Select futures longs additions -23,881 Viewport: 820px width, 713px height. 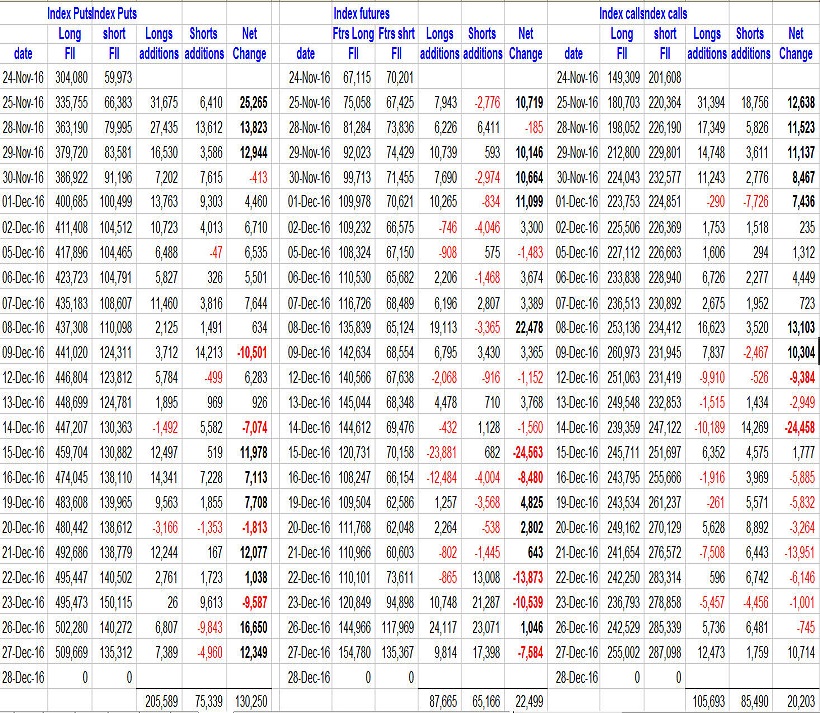(x=442, y=452)
